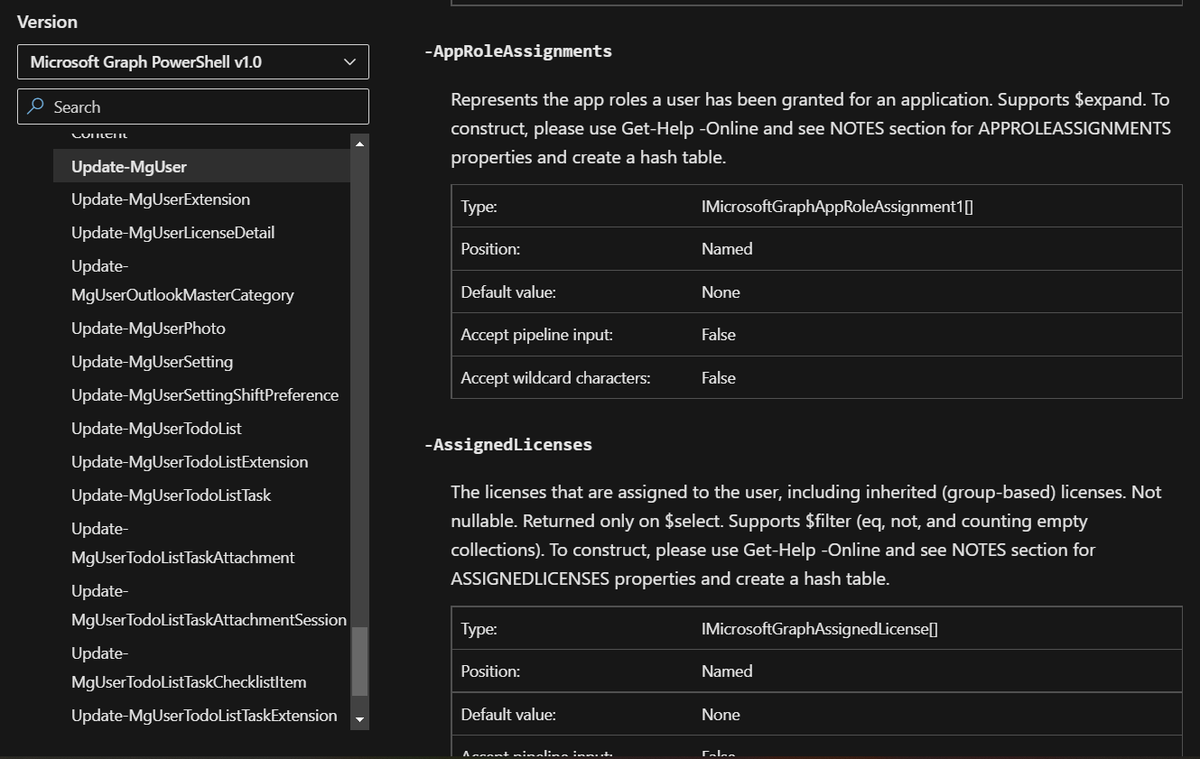Click the AppRoleAssignments description paragraph
The width and height of the screenshot is (1200, 759).
pyautogui.click(x=811, y=128)
